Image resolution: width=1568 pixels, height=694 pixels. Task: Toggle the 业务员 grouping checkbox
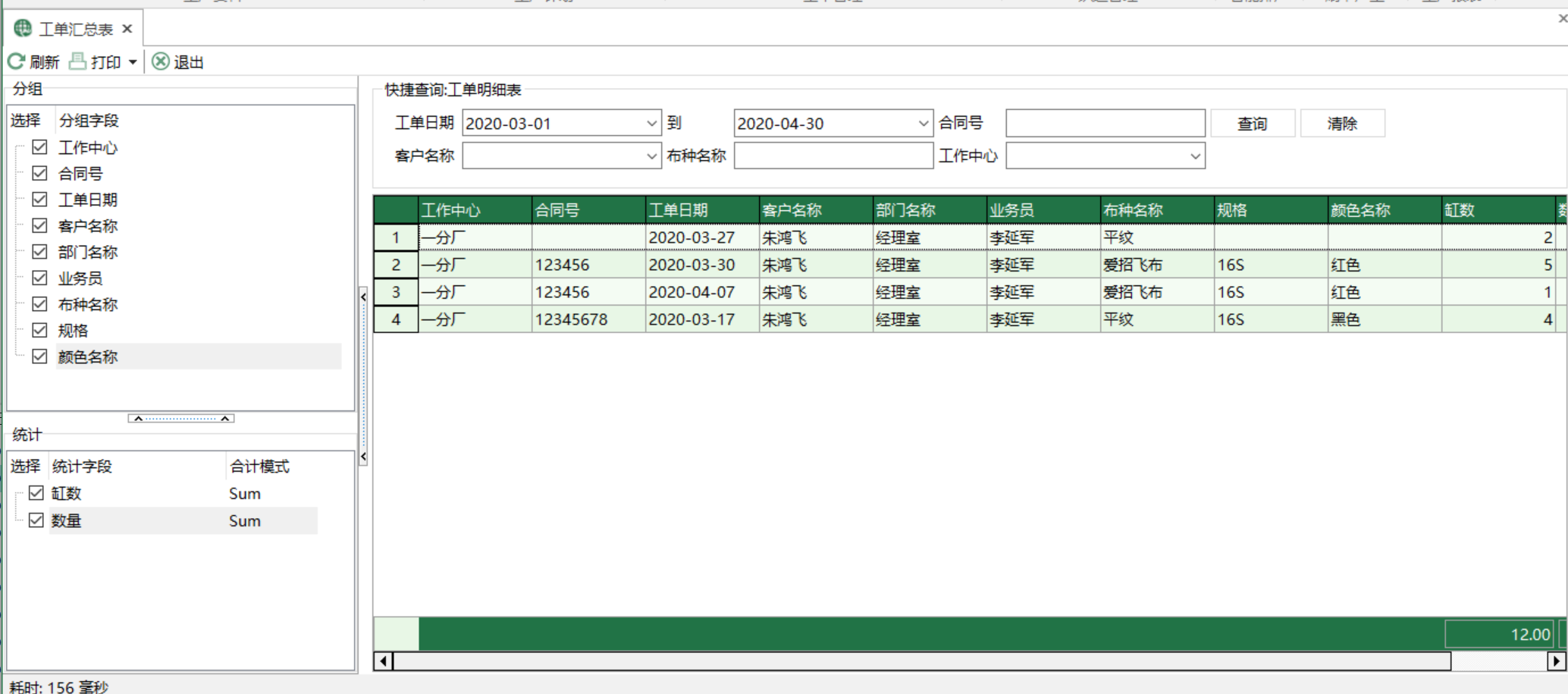pos(40,278)
